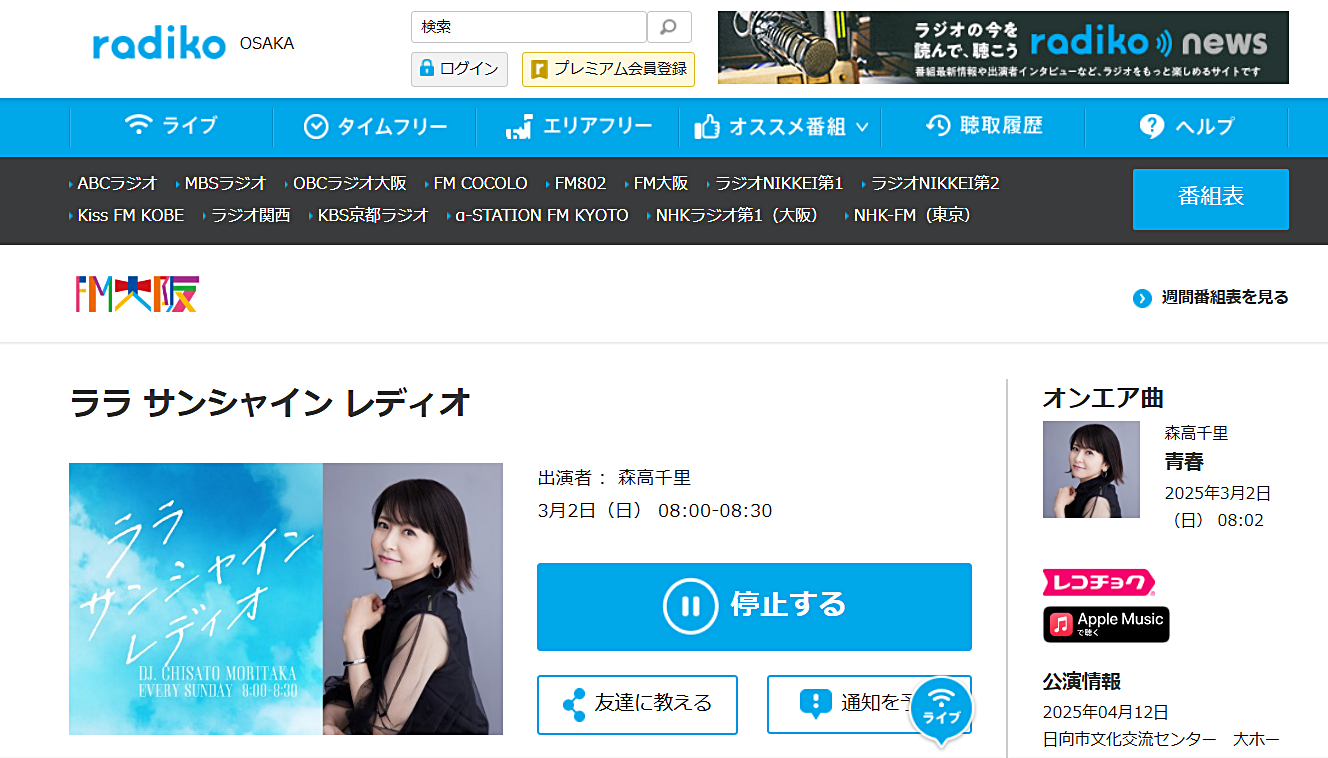Click the オンエア曲 heading

[1103, 397]
